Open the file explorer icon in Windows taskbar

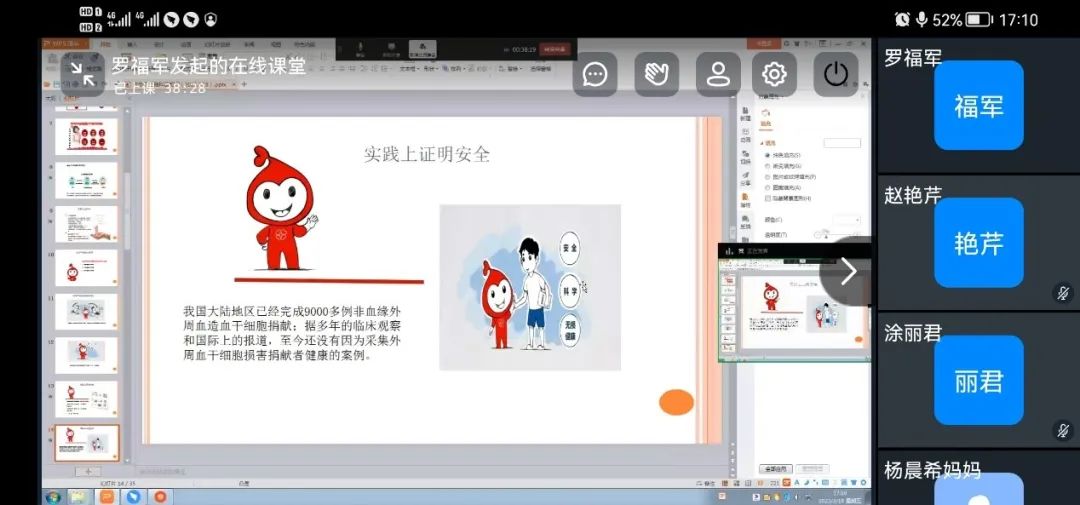77,497
